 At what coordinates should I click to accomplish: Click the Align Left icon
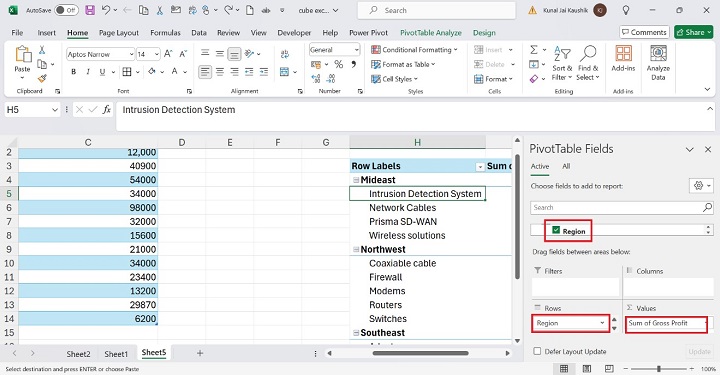pos(205,72)
